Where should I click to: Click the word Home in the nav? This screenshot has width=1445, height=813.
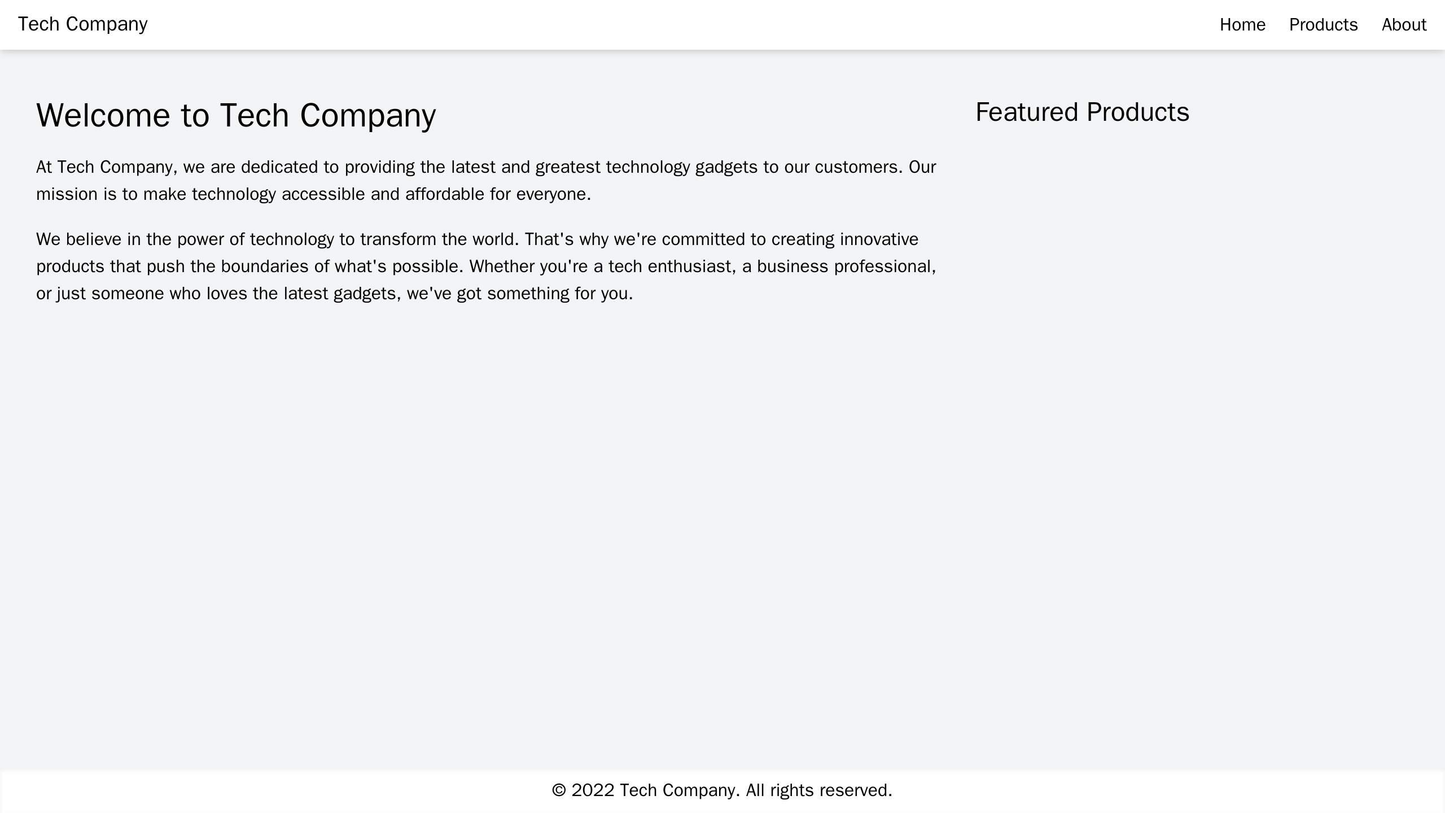point(1242,23)
